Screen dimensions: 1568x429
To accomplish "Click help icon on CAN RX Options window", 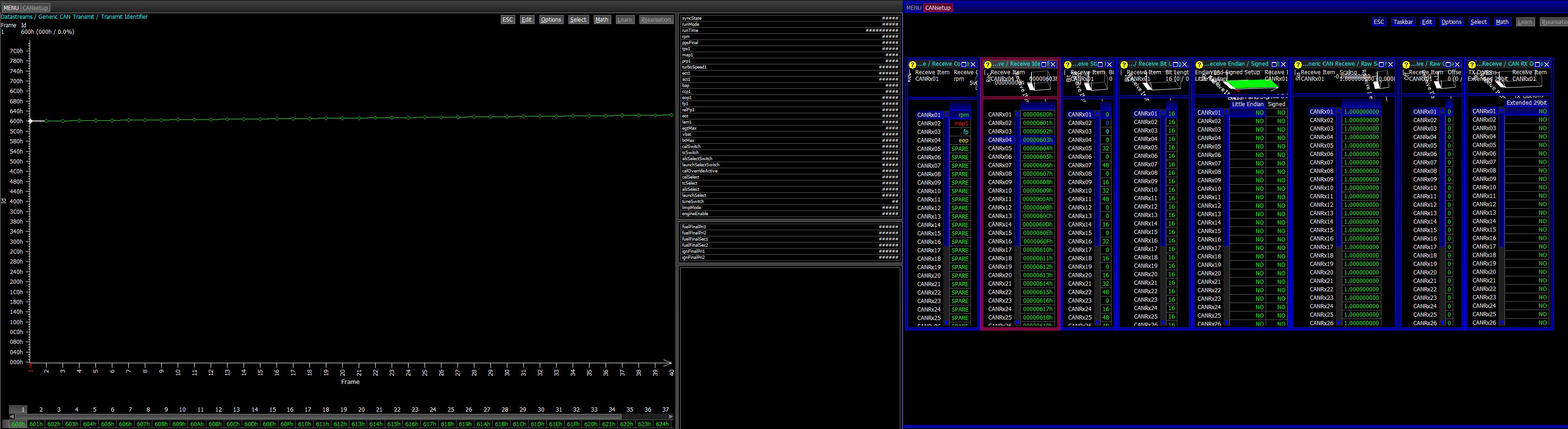I will [1472, 64].
